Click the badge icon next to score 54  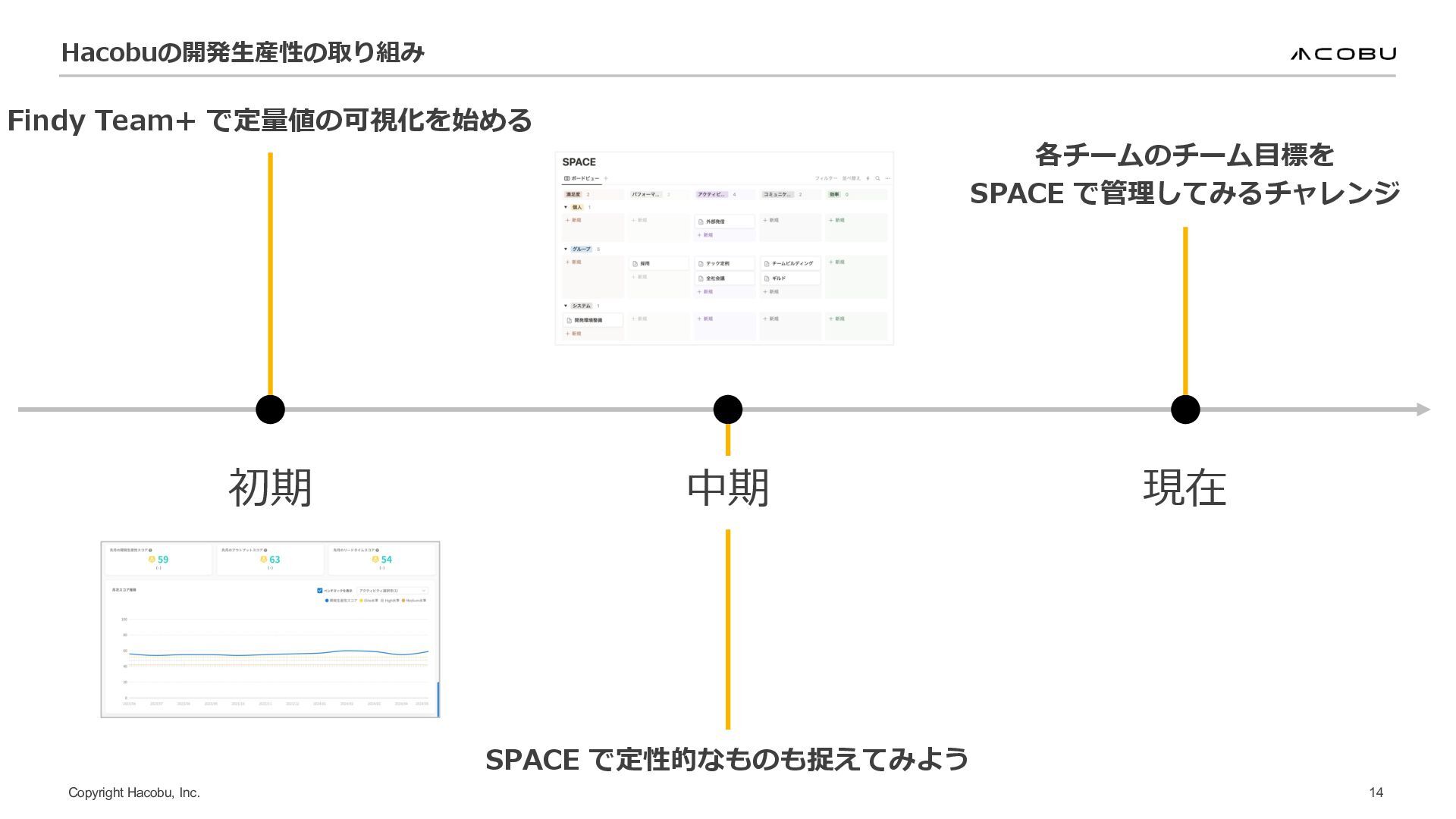click(375, 560)
